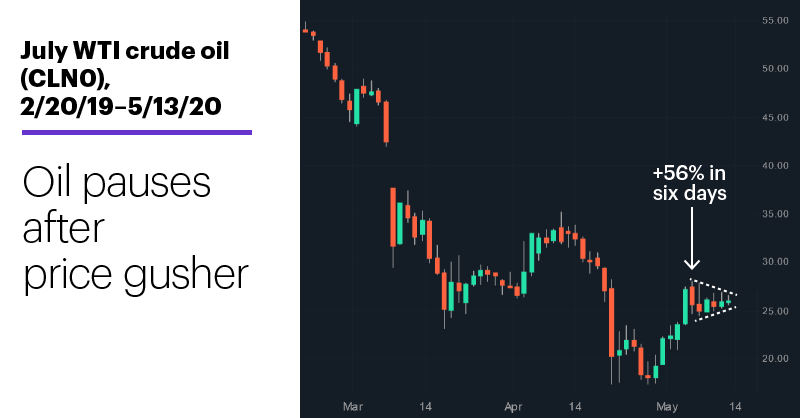Click the large red gap-down candle in March

tap(393, 217)
